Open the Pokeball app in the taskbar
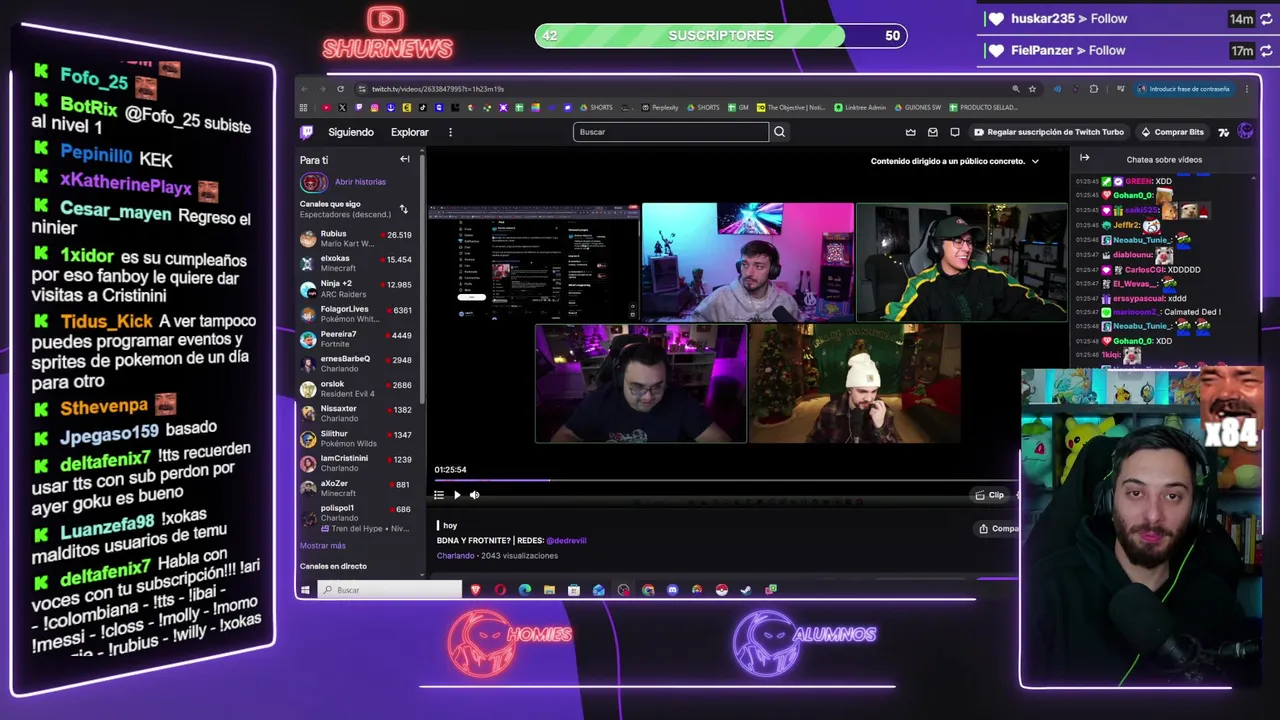Viewport: 1280px width, 720px height. point(721,590)
